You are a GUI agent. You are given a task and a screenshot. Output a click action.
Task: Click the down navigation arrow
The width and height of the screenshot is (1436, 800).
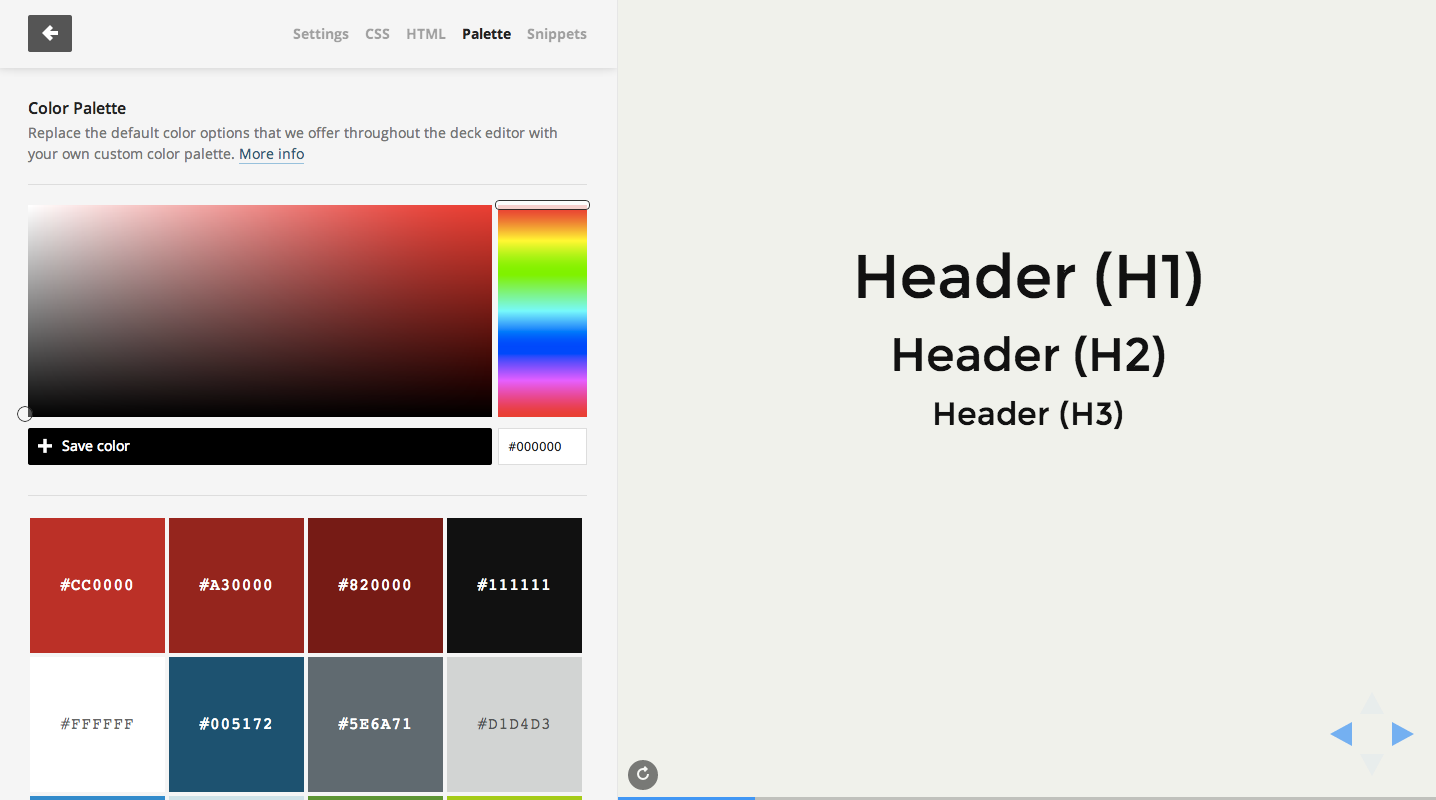[x=1372, y=764]
